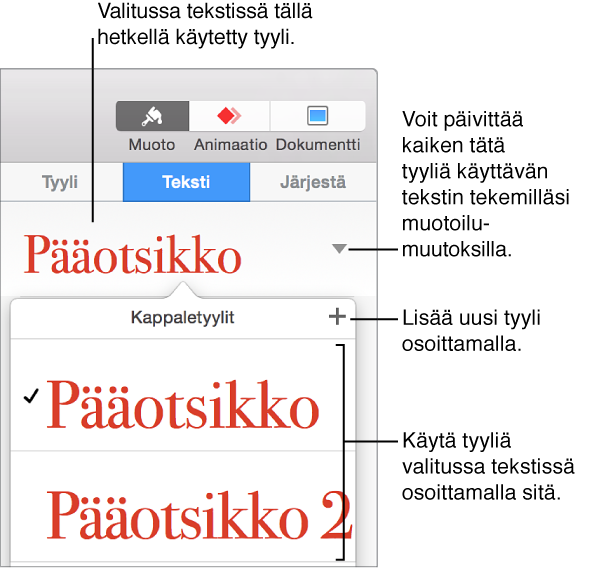Viewport: 590px width, 570px height.
Task: Open the current Pääotsikko style name popup
Action: click(x=132, y=254)
